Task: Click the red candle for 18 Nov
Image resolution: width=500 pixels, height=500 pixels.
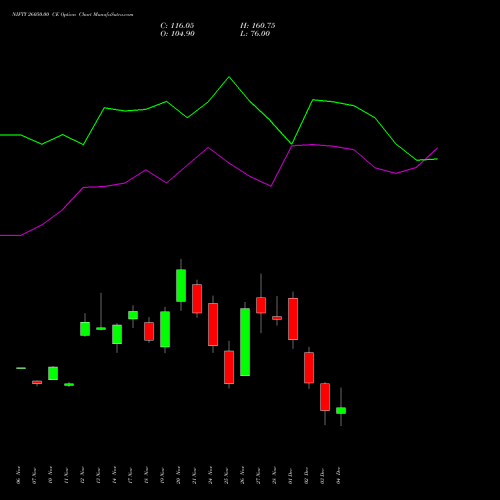Action: (149, 331)
